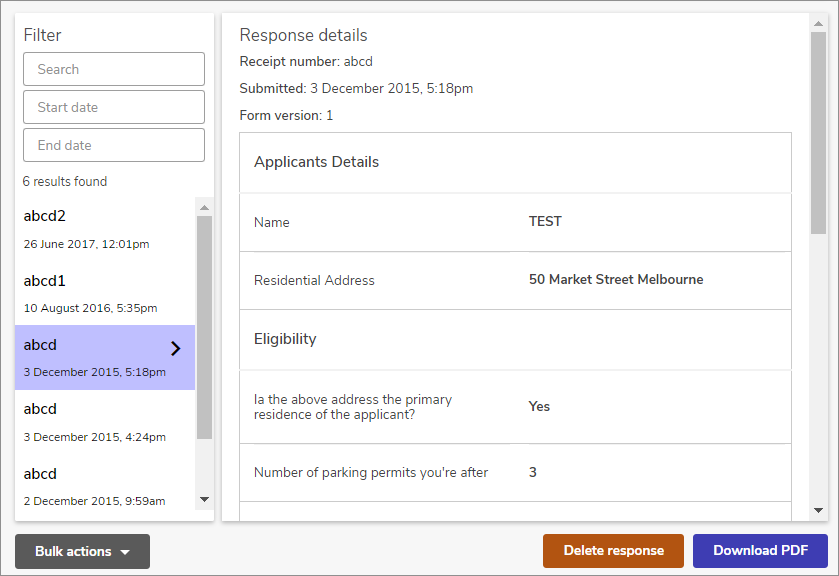Viewport: 839px width, 576px height.
Task: Click the Download PDF button
Action: click(x=760, y=550)
